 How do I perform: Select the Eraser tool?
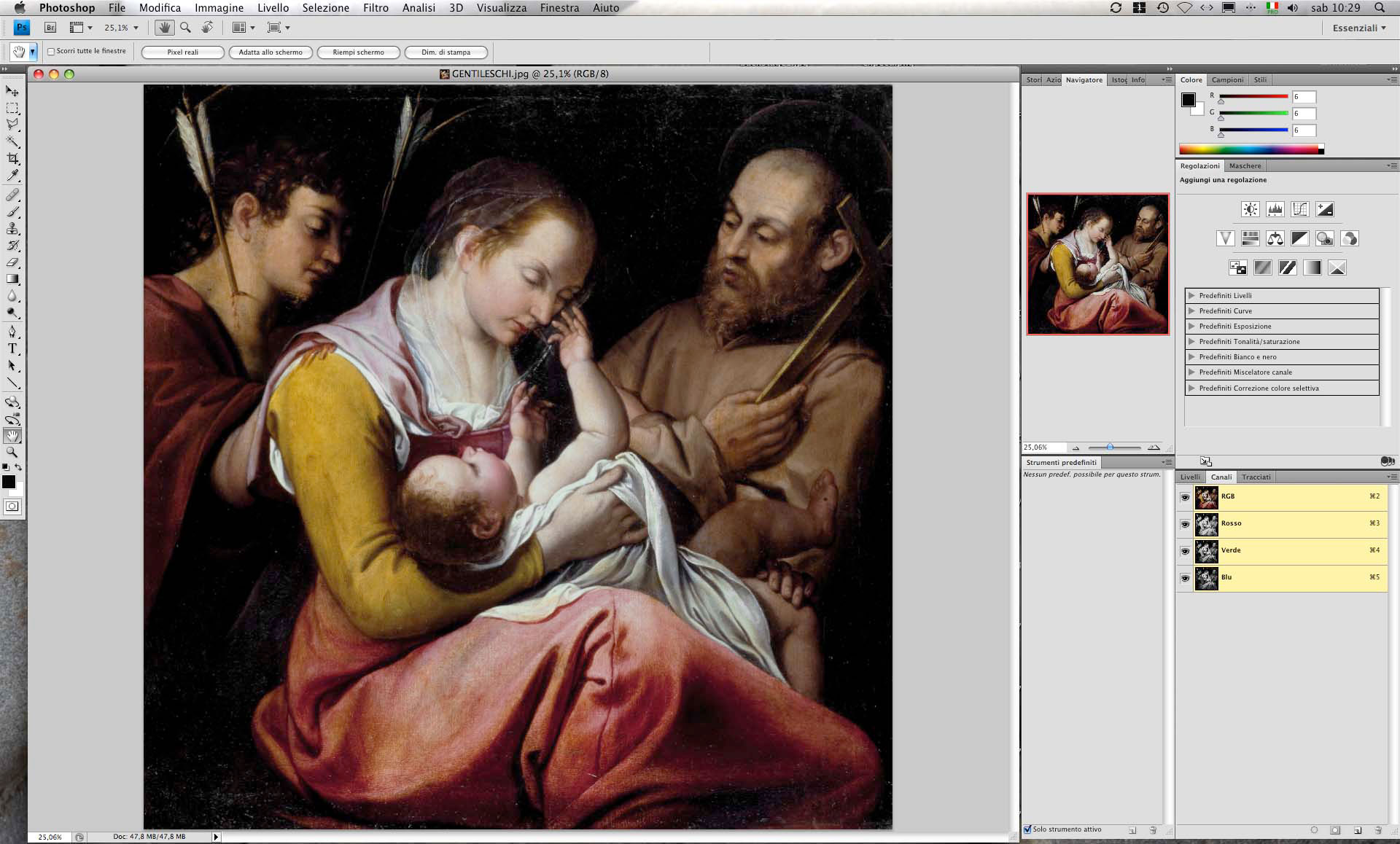[x=12, y=262]
